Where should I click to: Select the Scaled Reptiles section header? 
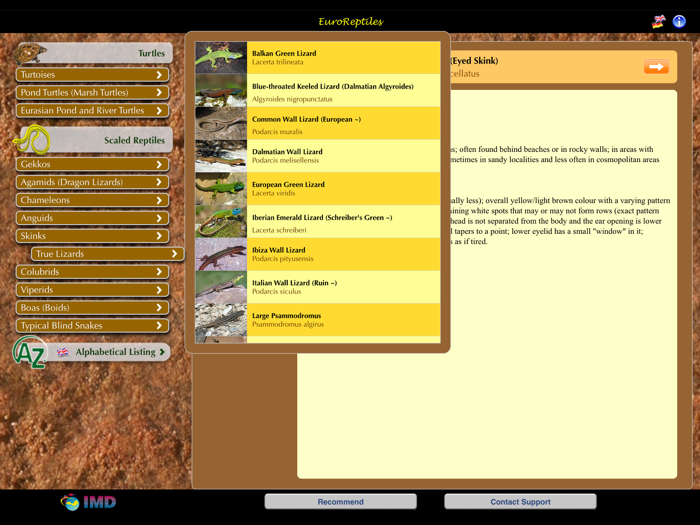95,140
